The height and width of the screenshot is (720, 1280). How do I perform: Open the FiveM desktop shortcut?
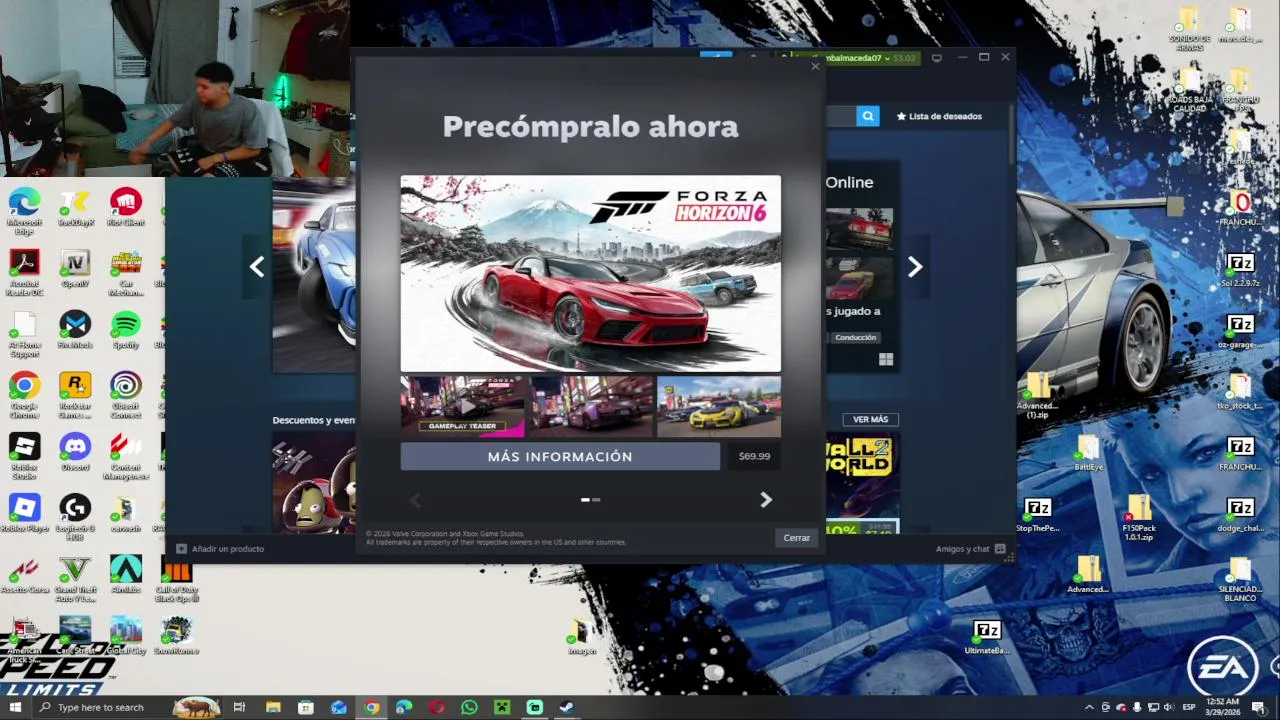[75, 330]
